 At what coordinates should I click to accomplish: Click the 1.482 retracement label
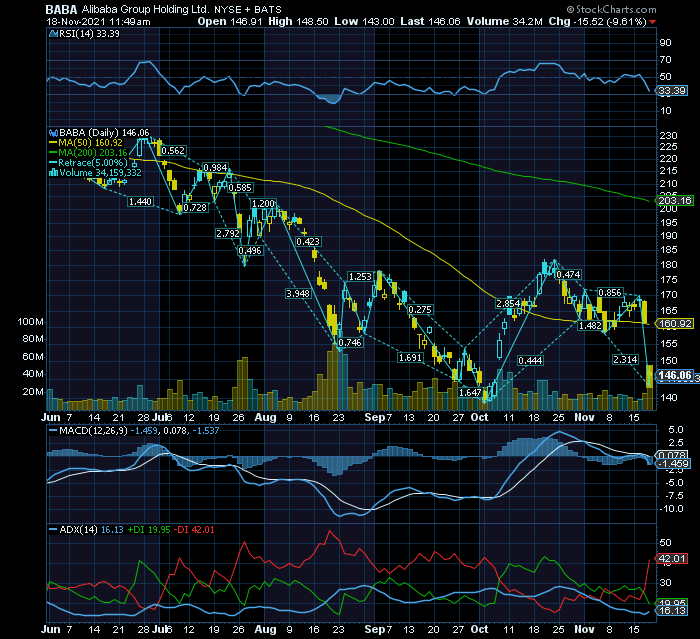tap(590, 326)
